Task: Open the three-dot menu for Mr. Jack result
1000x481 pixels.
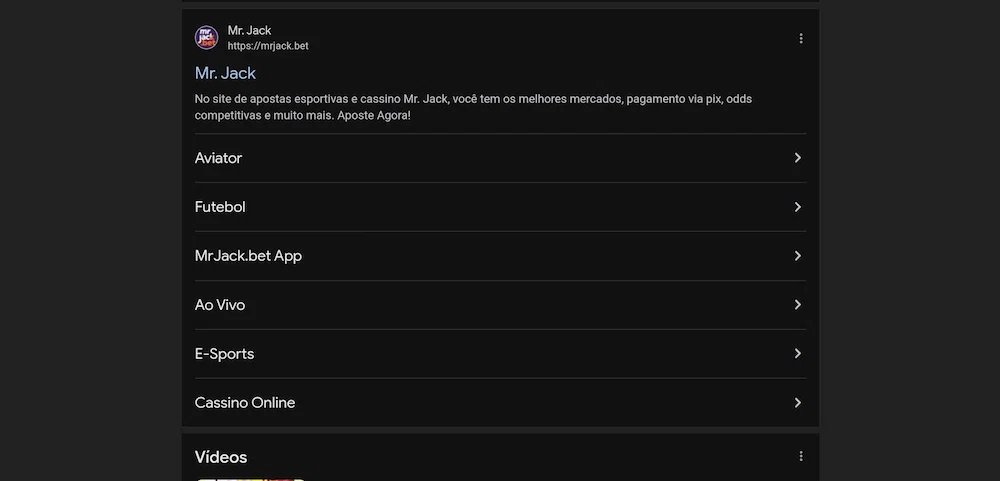Action: (801, 38)
